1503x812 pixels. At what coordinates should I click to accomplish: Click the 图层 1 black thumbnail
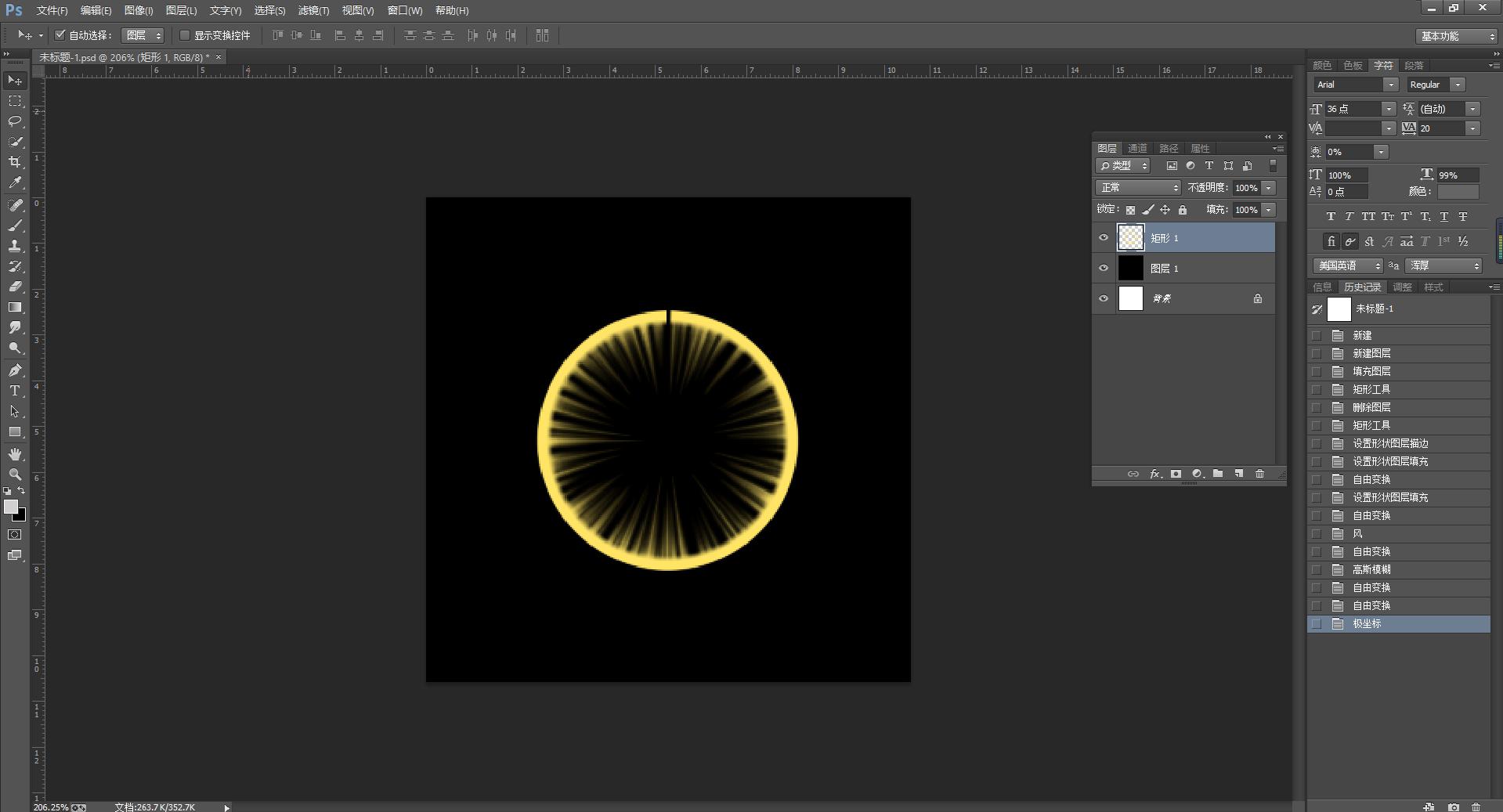(1130, 268)
